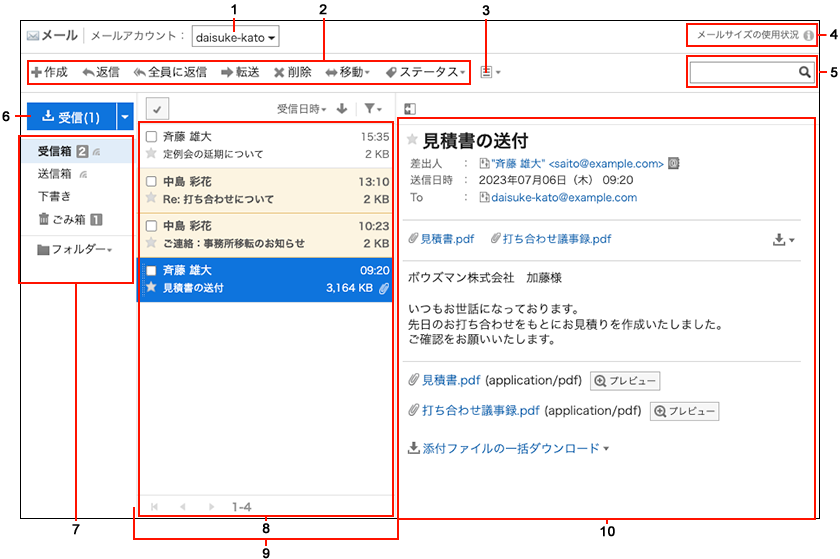
Task: Click reply all (全員に返信)
Action: click(x=170, y=72)
